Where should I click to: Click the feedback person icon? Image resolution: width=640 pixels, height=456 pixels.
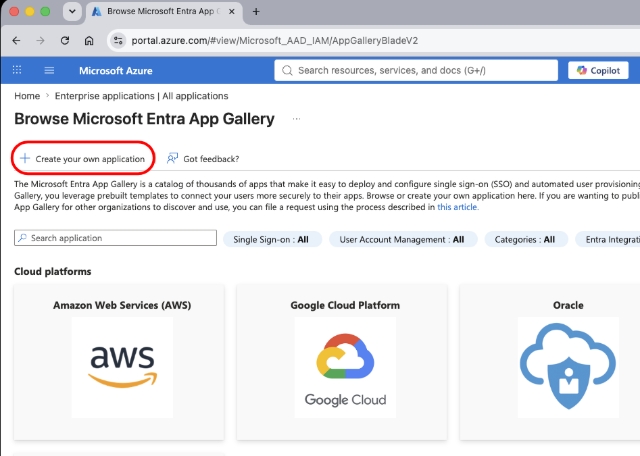(172, 158)
